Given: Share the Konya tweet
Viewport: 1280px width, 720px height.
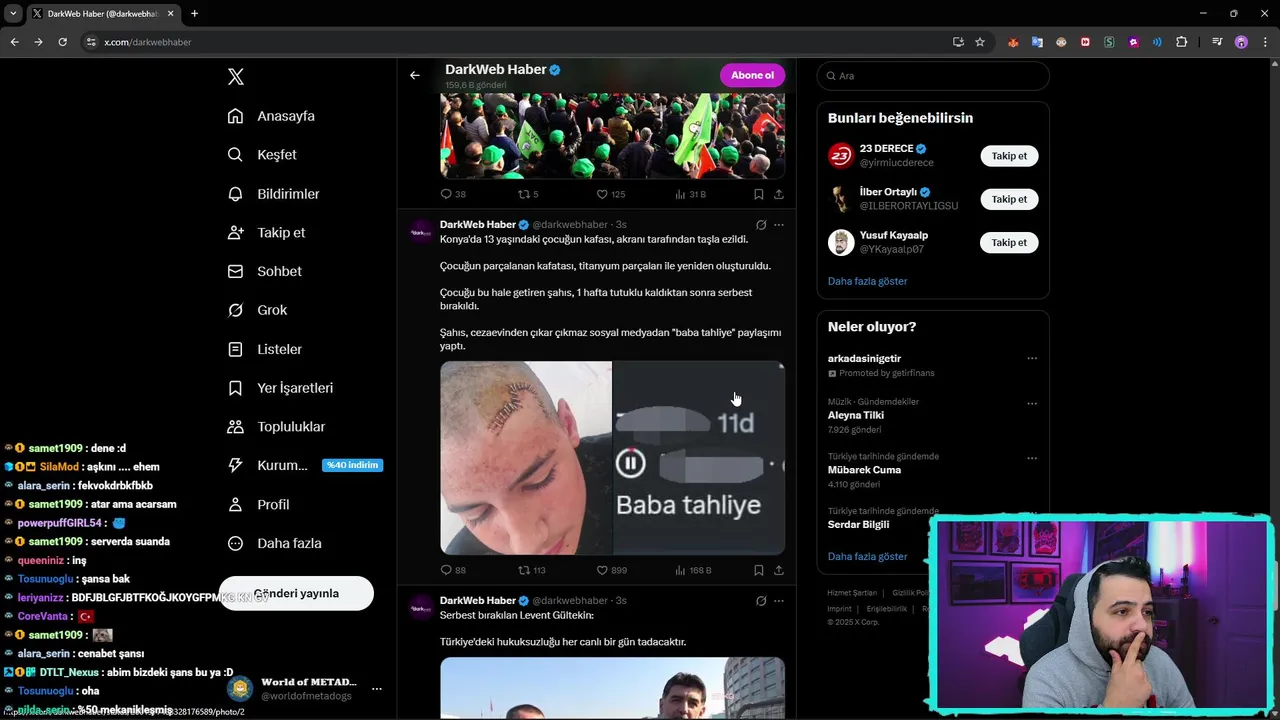Looking at the screenshot, I should pos(778,570).
